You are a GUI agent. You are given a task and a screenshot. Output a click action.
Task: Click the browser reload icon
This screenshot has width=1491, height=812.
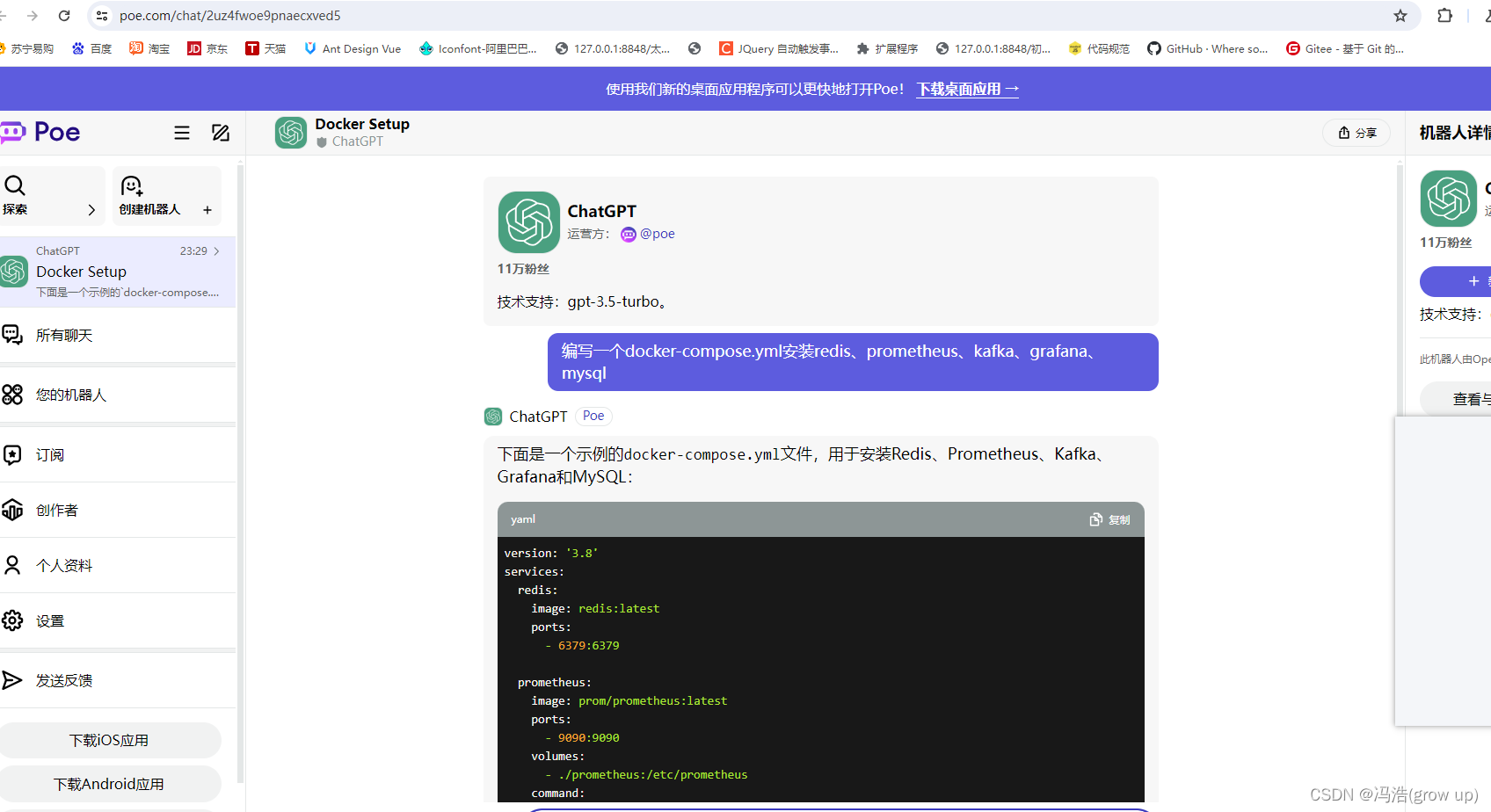tap(64, 16)
